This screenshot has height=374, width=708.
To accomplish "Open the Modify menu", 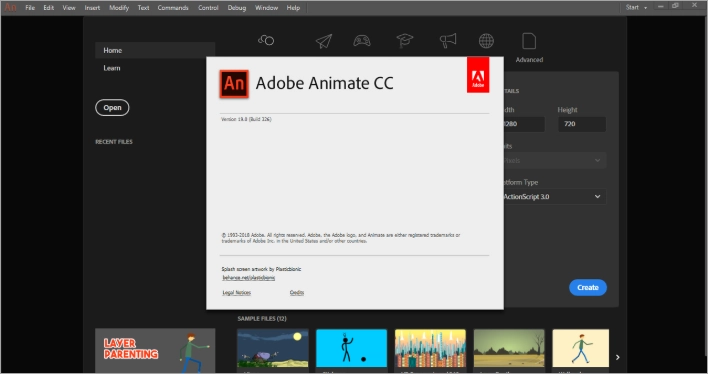I will pos(119,8).
